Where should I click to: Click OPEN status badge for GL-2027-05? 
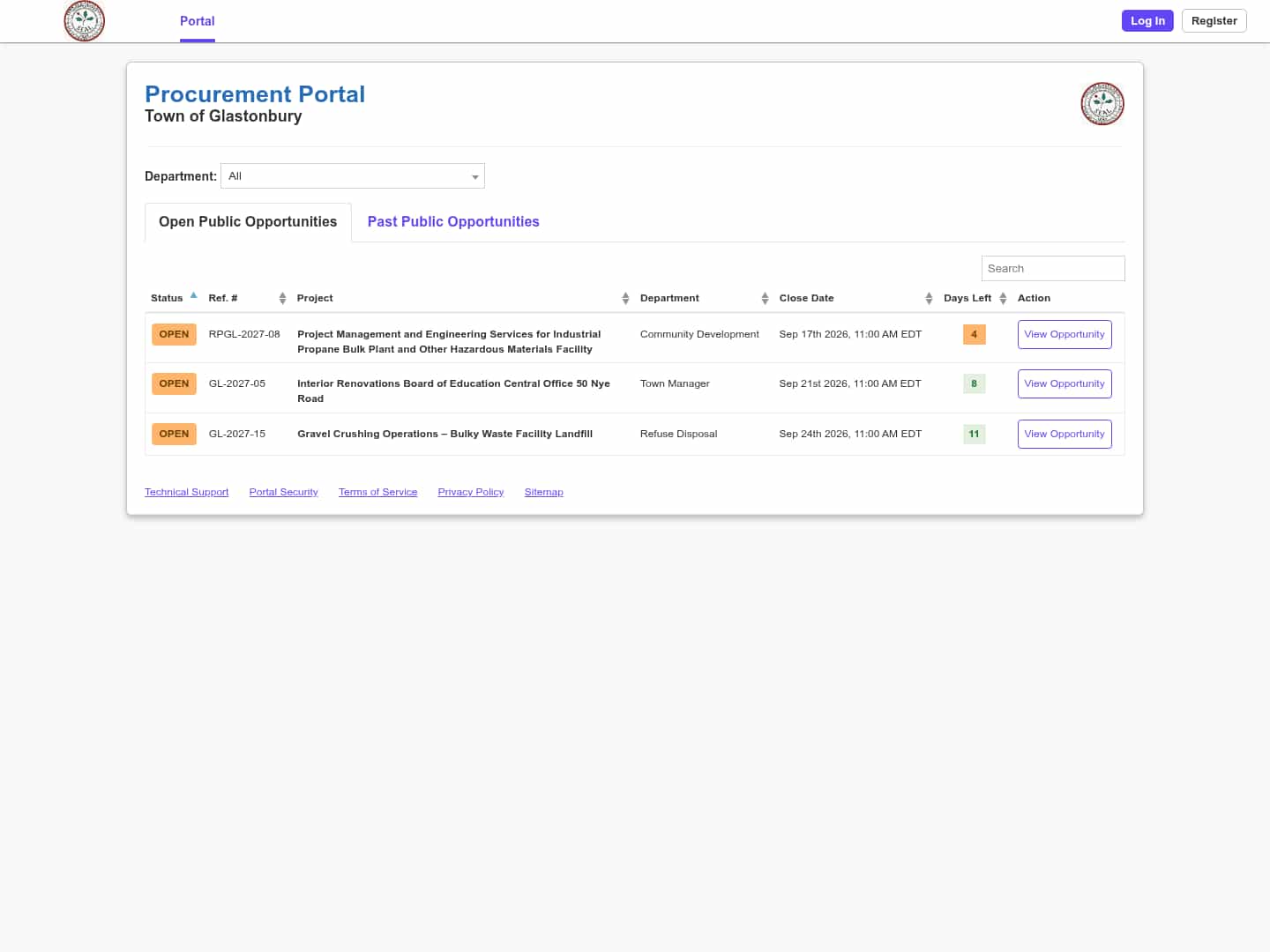[174, 383]
